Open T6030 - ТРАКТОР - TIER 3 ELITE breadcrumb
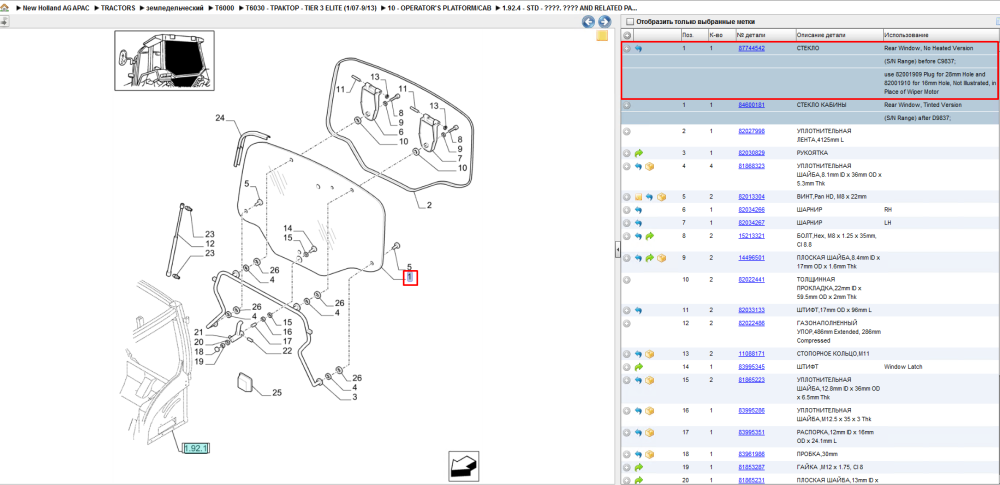The height and width of the screenshot is (485, 1000). 309,8
